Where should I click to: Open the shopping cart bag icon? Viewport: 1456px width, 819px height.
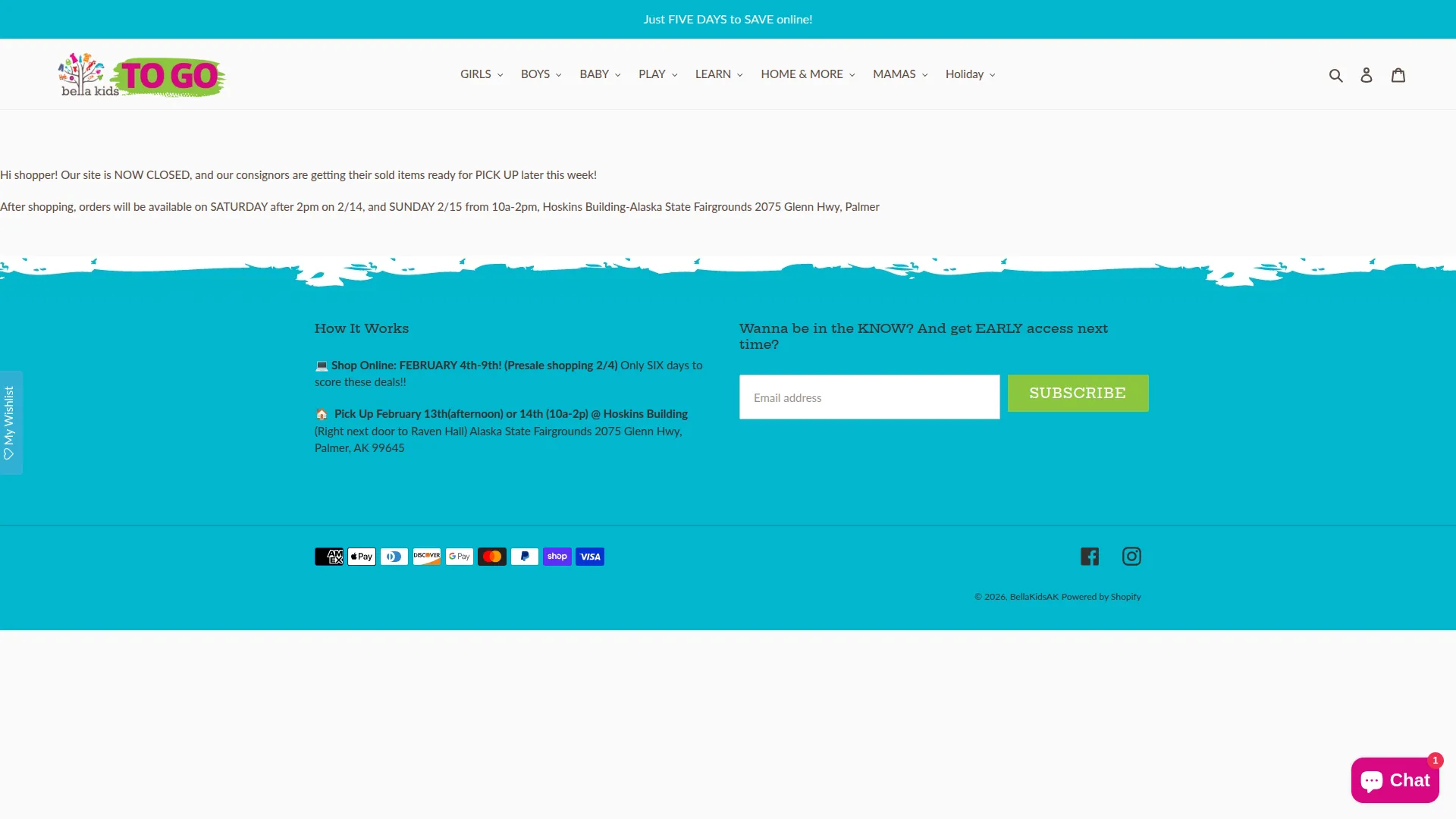tap(1398, 74)
